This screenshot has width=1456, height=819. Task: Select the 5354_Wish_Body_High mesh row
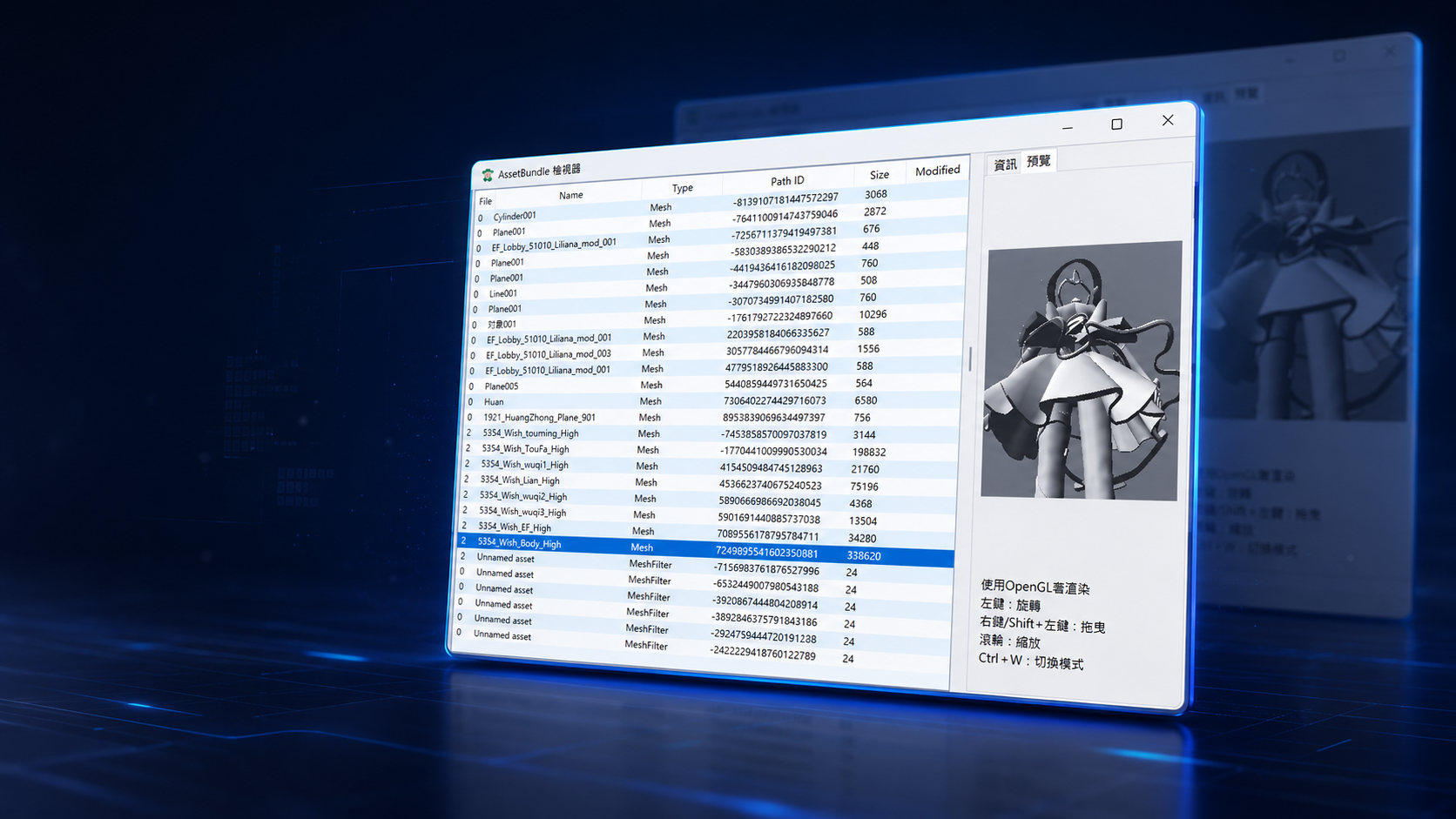tap(706, 549)
